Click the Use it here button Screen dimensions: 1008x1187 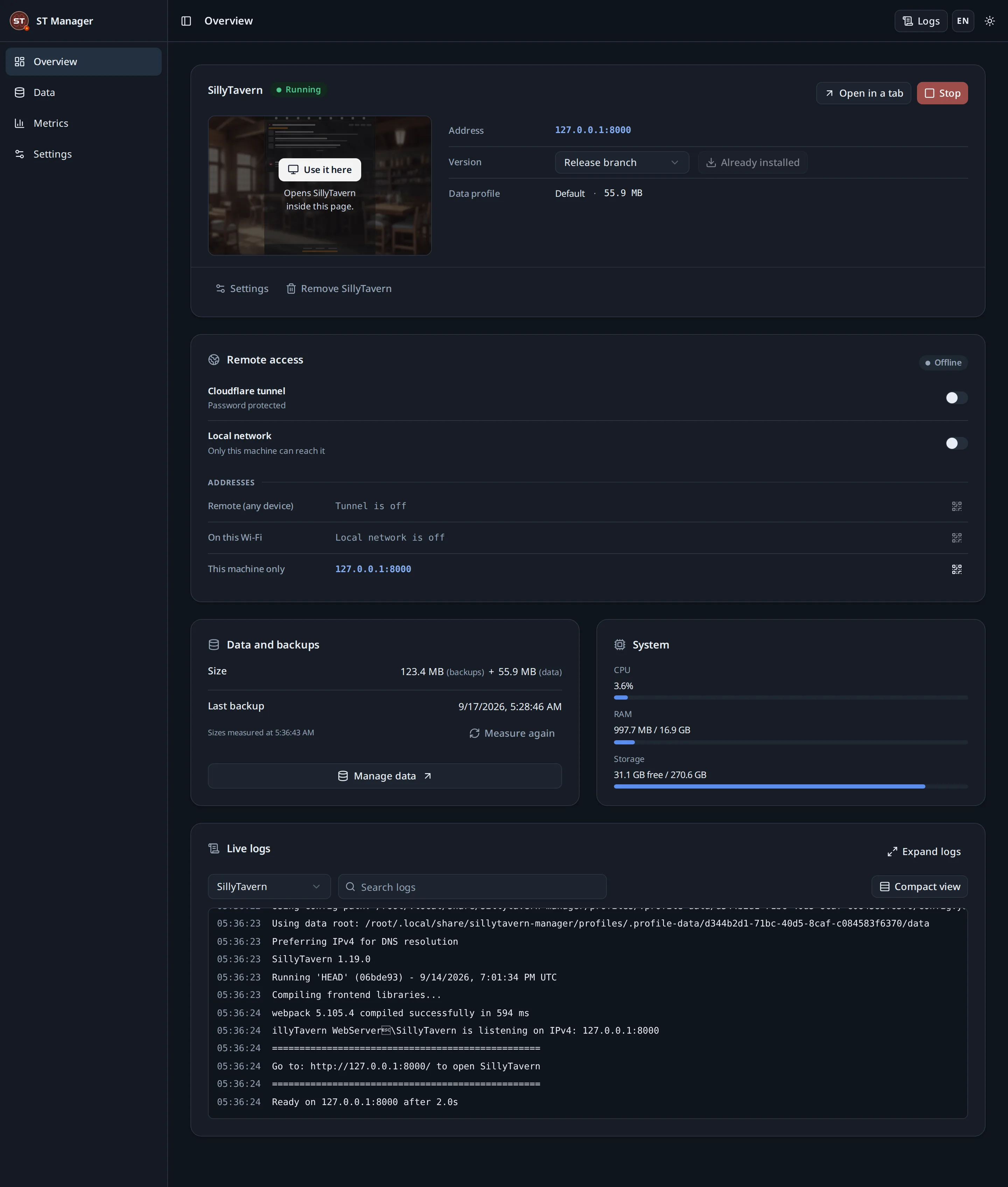coord(320,170)
